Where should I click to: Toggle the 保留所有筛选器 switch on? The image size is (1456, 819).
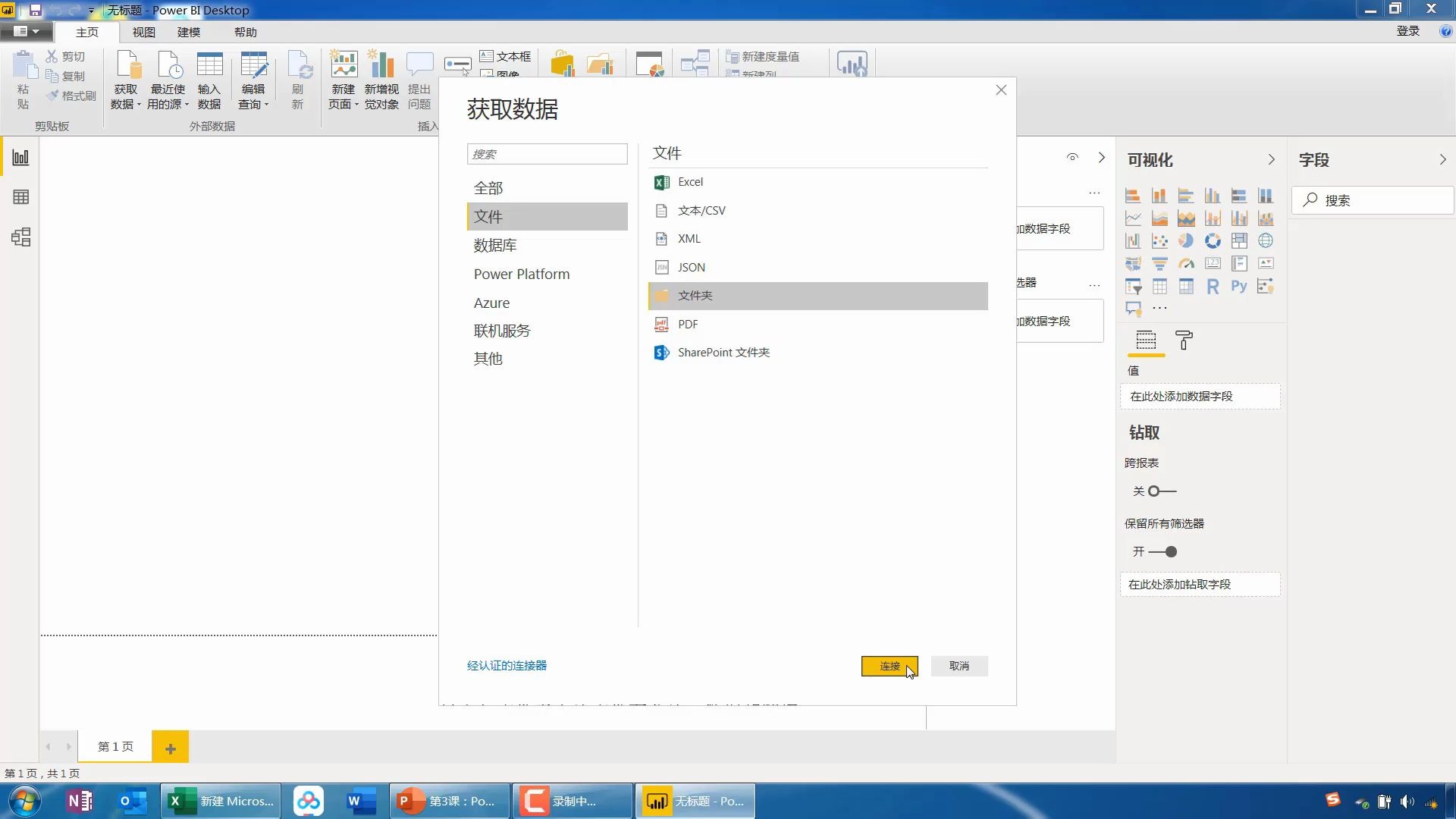pyautogui.click(x=1163, y=551)
